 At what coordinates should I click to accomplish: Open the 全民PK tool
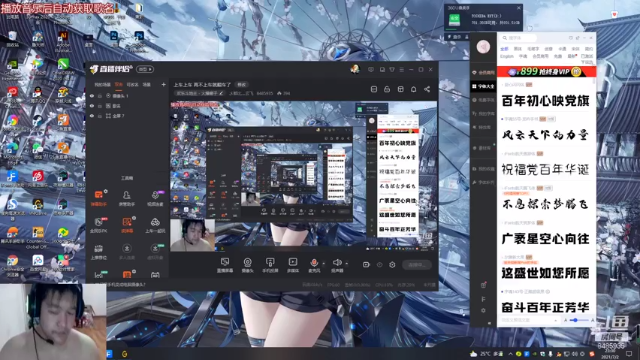pos(99,225)
